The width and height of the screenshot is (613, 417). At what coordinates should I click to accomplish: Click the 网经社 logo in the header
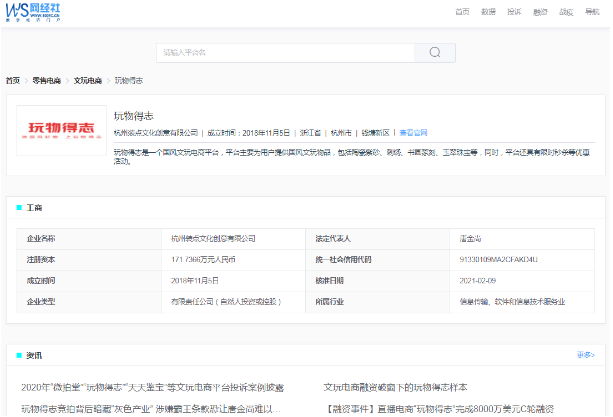(33, 13)
